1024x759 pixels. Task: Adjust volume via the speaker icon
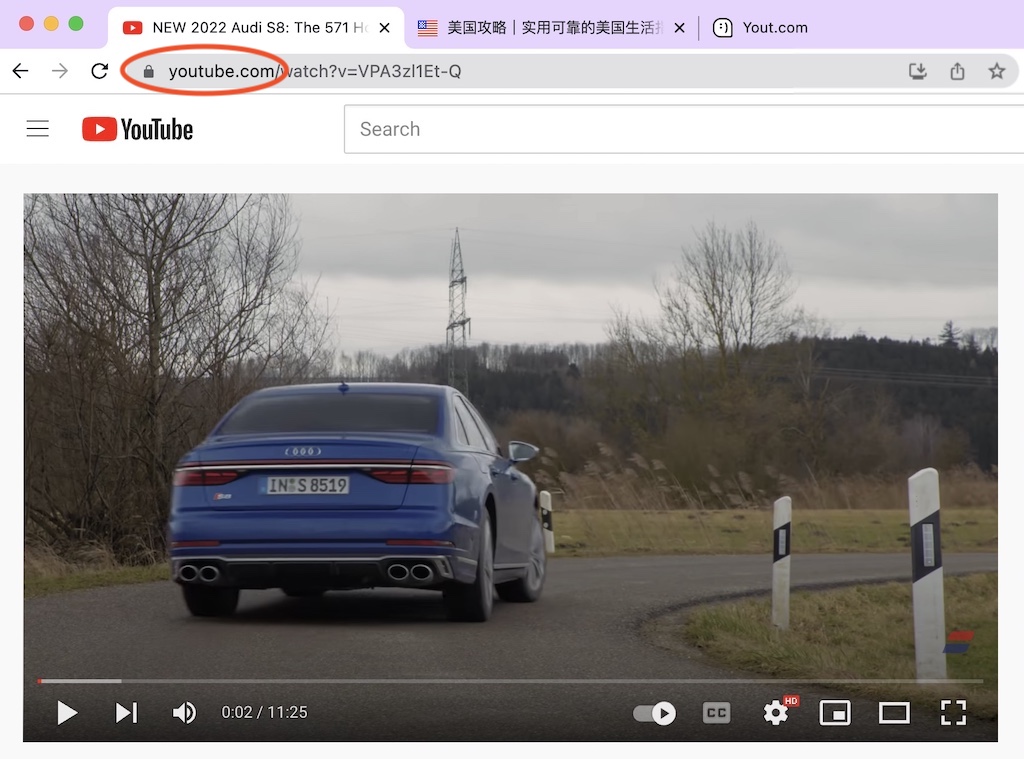[x=184, y=712]
